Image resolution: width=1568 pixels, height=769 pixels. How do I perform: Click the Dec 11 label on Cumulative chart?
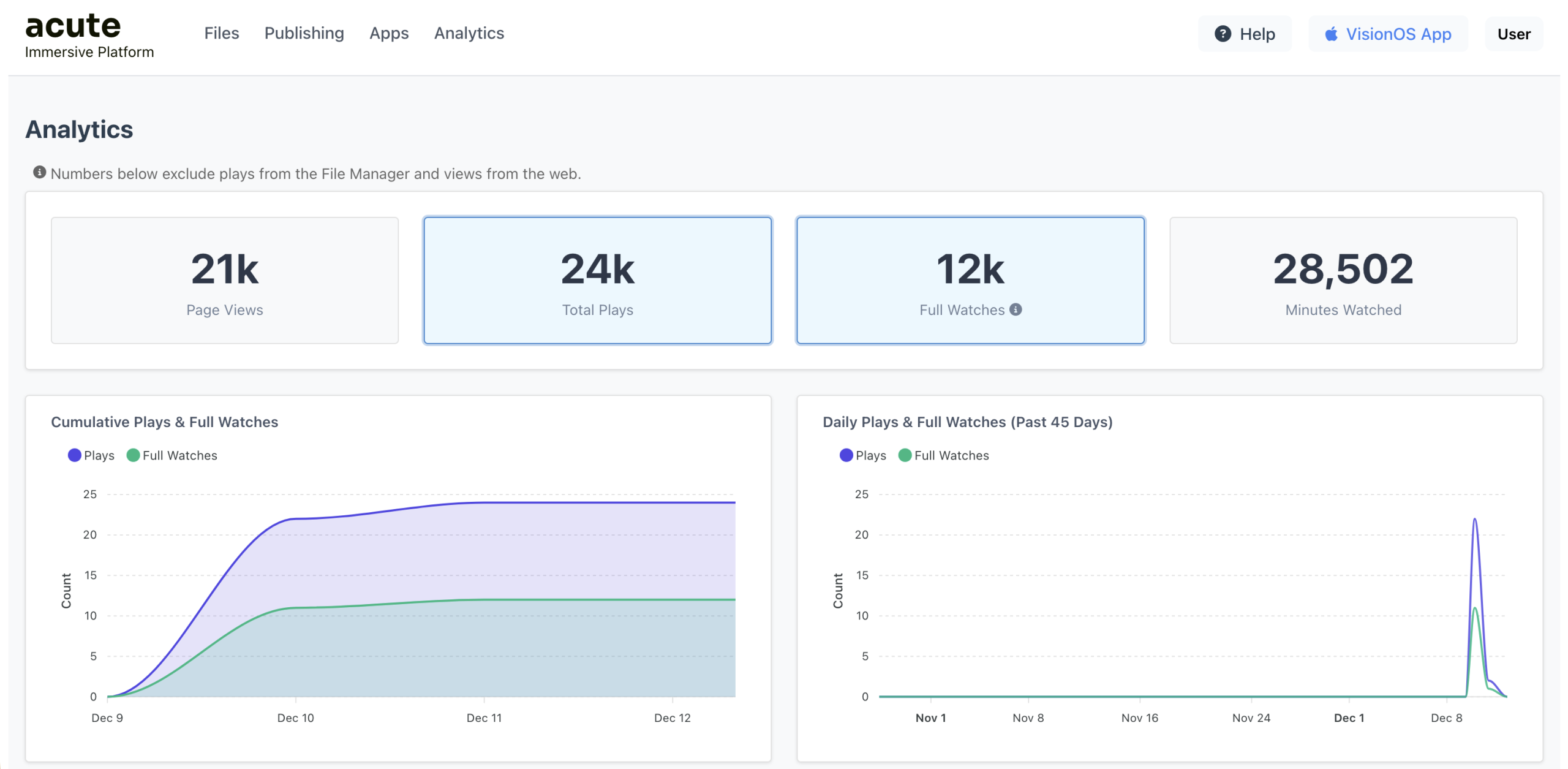484,718
